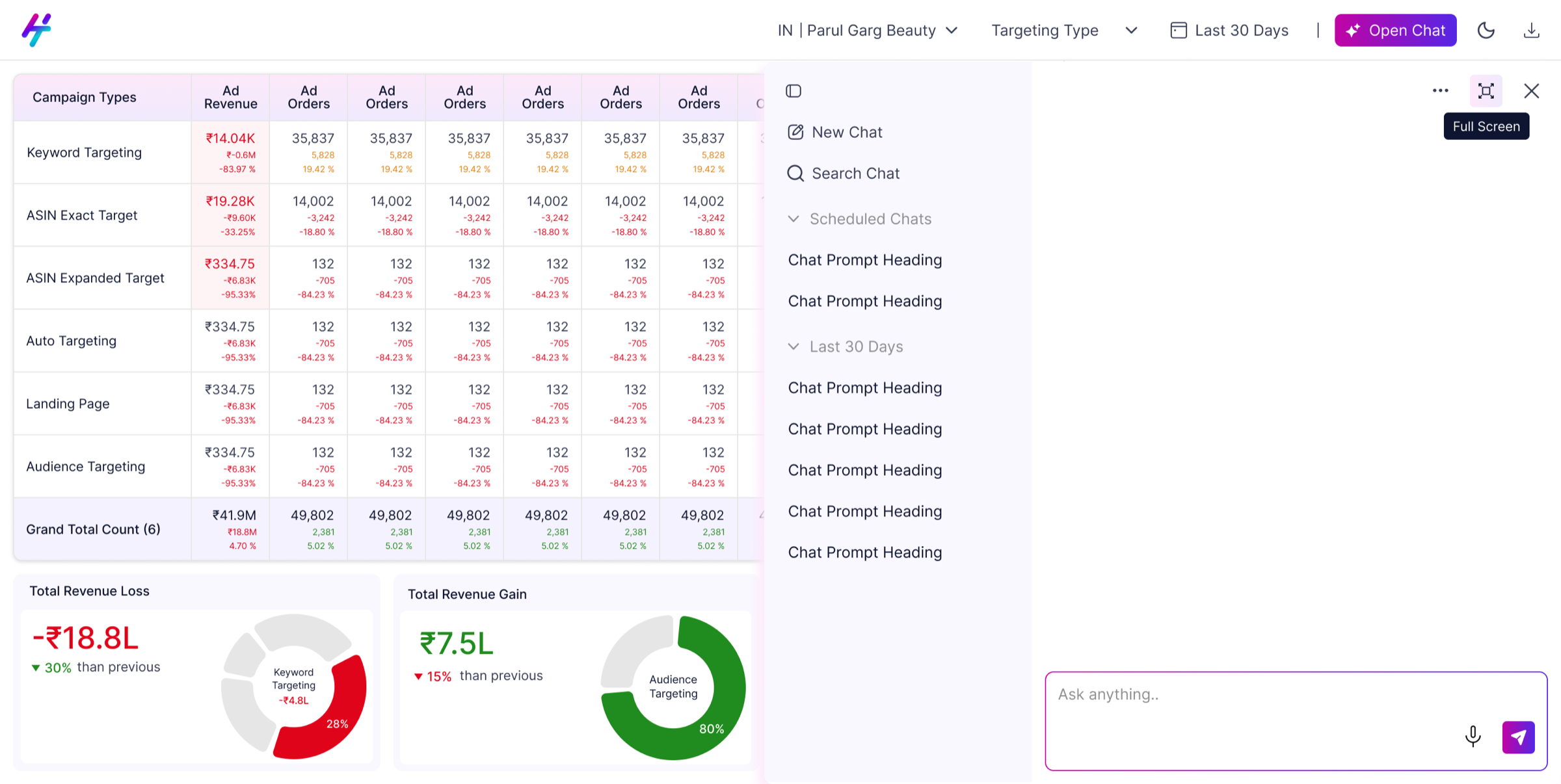Select the Auto Targeting row label
Viewport: 1561px width, 784px height.
(71, 341)
